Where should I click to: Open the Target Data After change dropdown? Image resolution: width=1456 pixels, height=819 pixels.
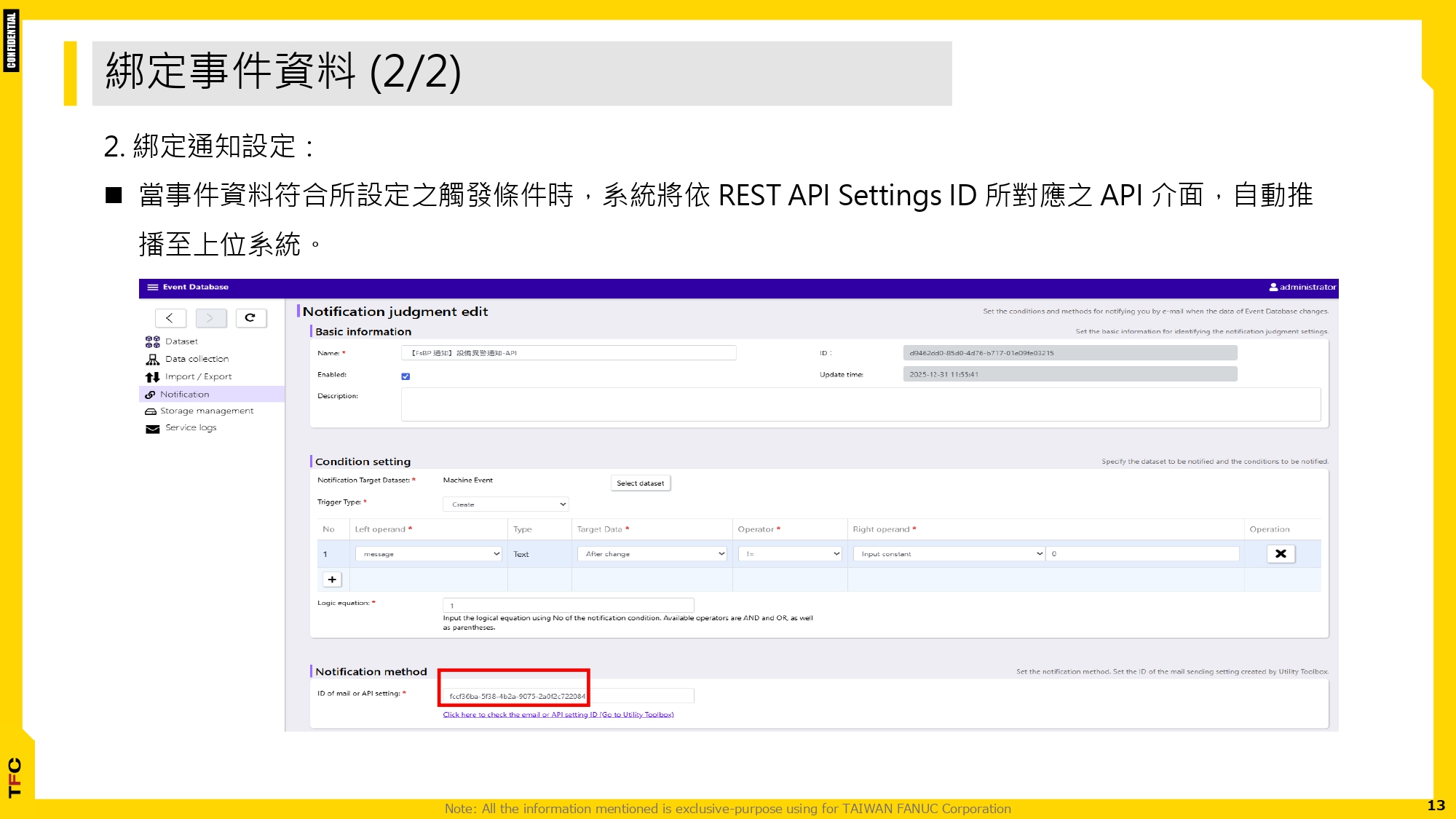click(x=651, y=553)
